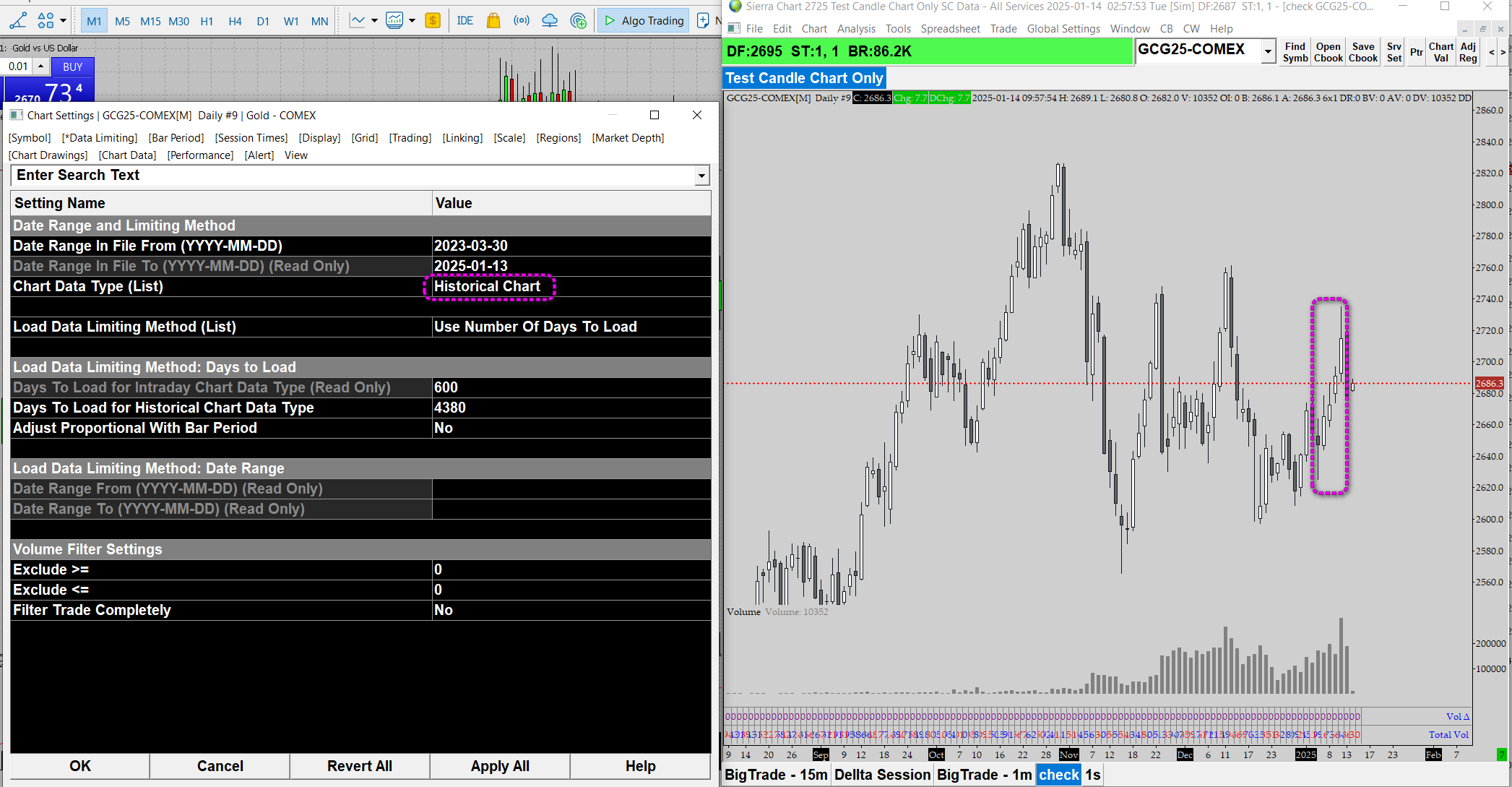
Task: Open the GCG25-COMEX symbol dropdown
Action: (x=1268, y=51)
